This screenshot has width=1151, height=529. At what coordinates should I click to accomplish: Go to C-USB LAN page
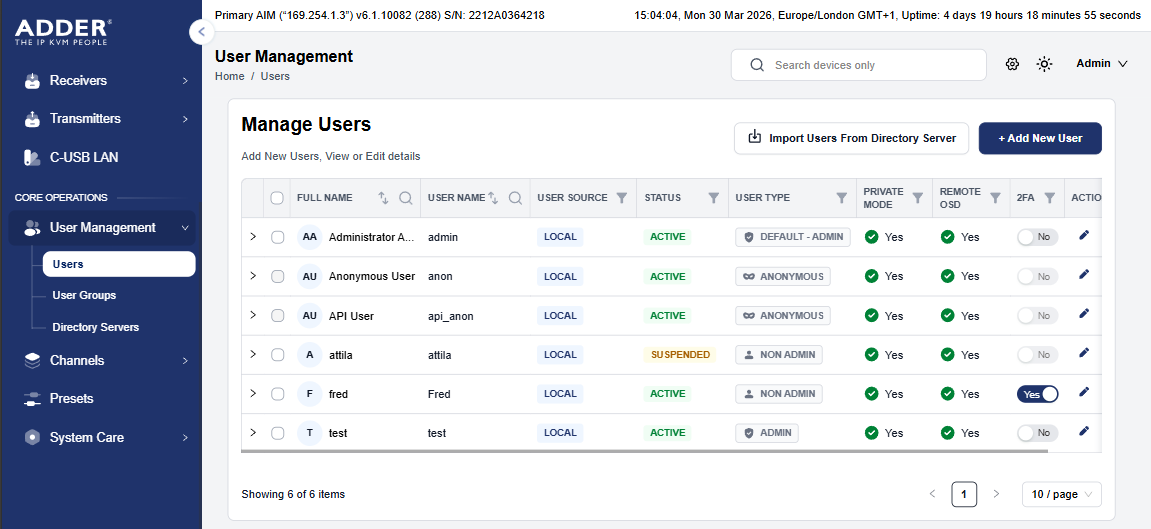point(102,157)
